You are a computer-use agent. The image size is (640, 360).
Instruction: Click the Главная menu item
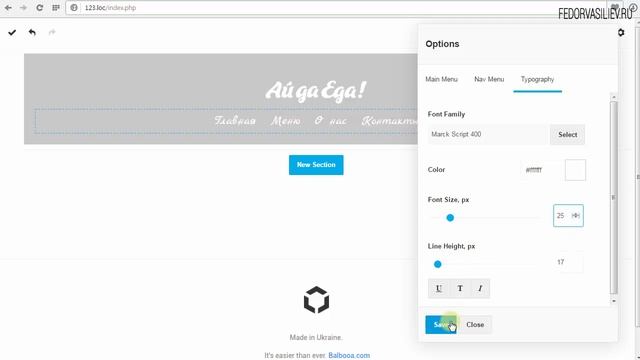click(235, 120)
